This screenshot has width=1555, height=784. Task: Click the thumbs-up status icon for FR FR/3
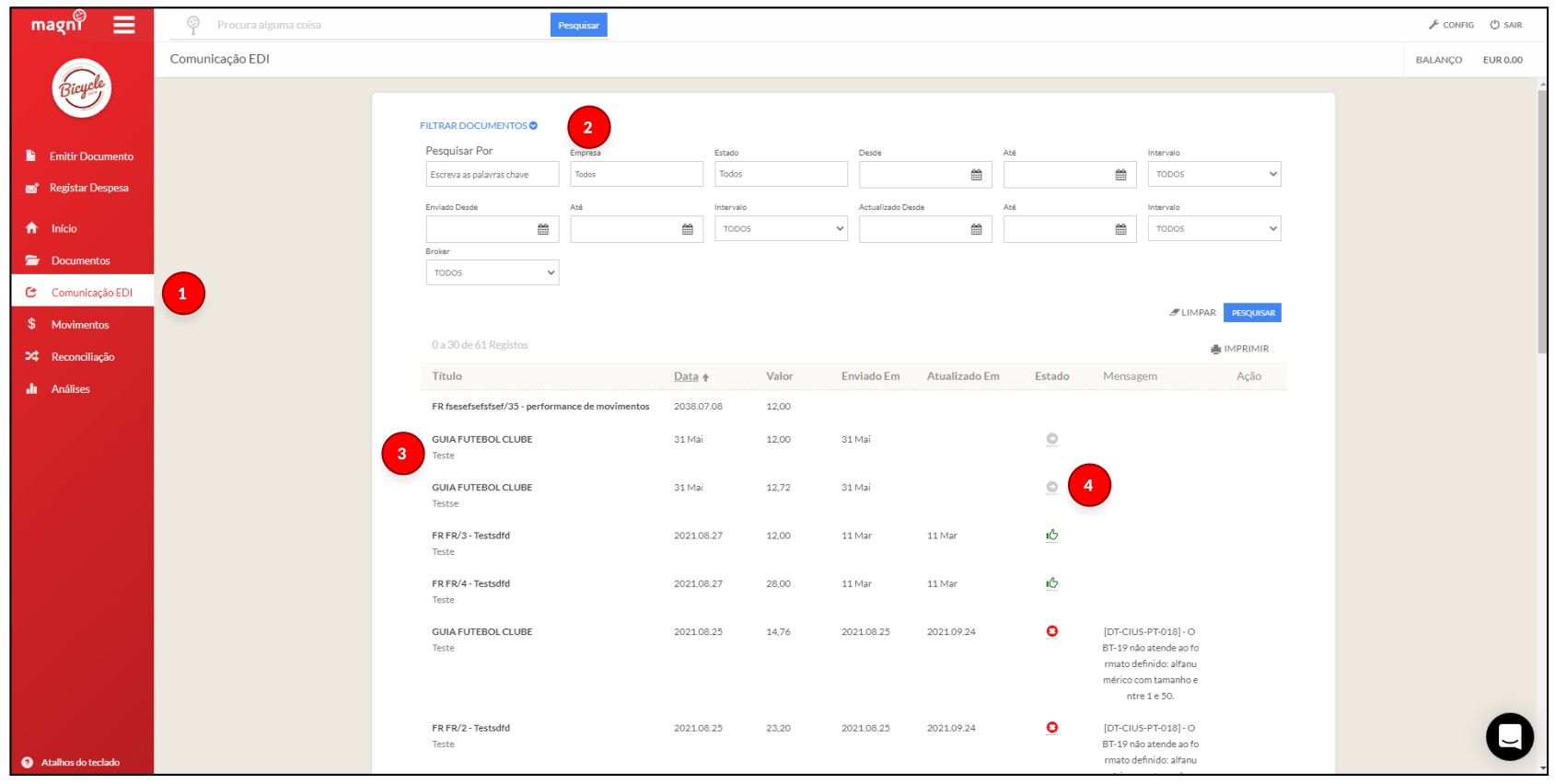tap(1051, 535)
